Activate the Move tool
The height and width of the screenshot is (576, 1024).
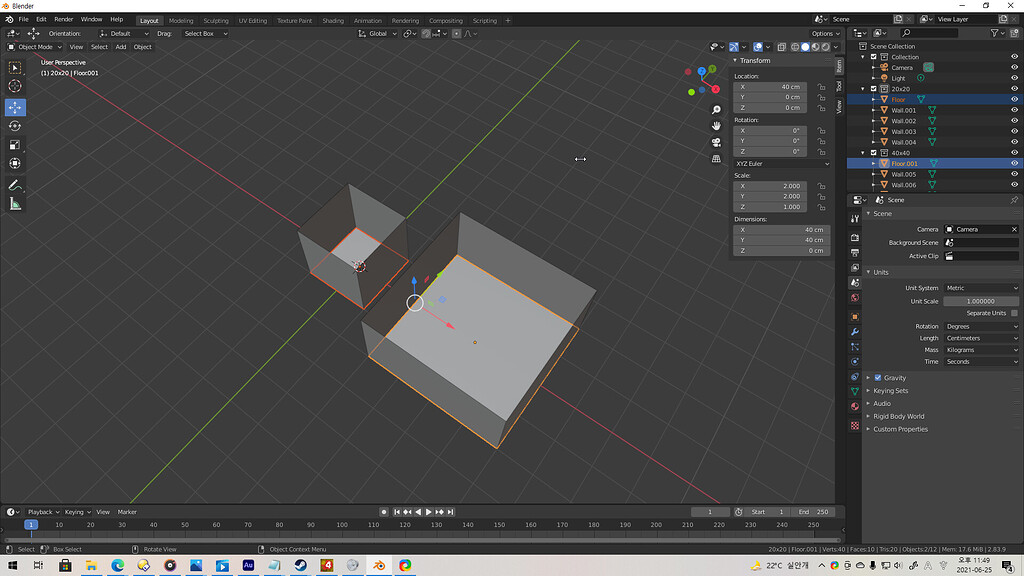15,107
